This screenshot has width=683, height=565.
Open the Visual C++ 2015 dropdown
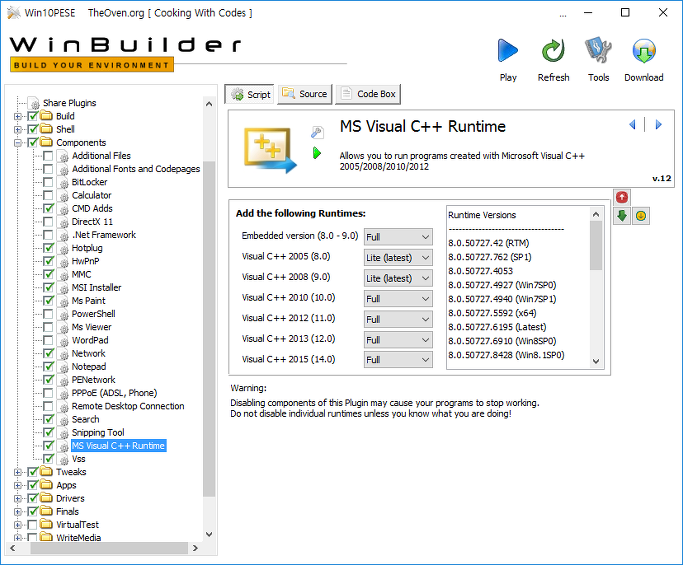pos(398,360)
